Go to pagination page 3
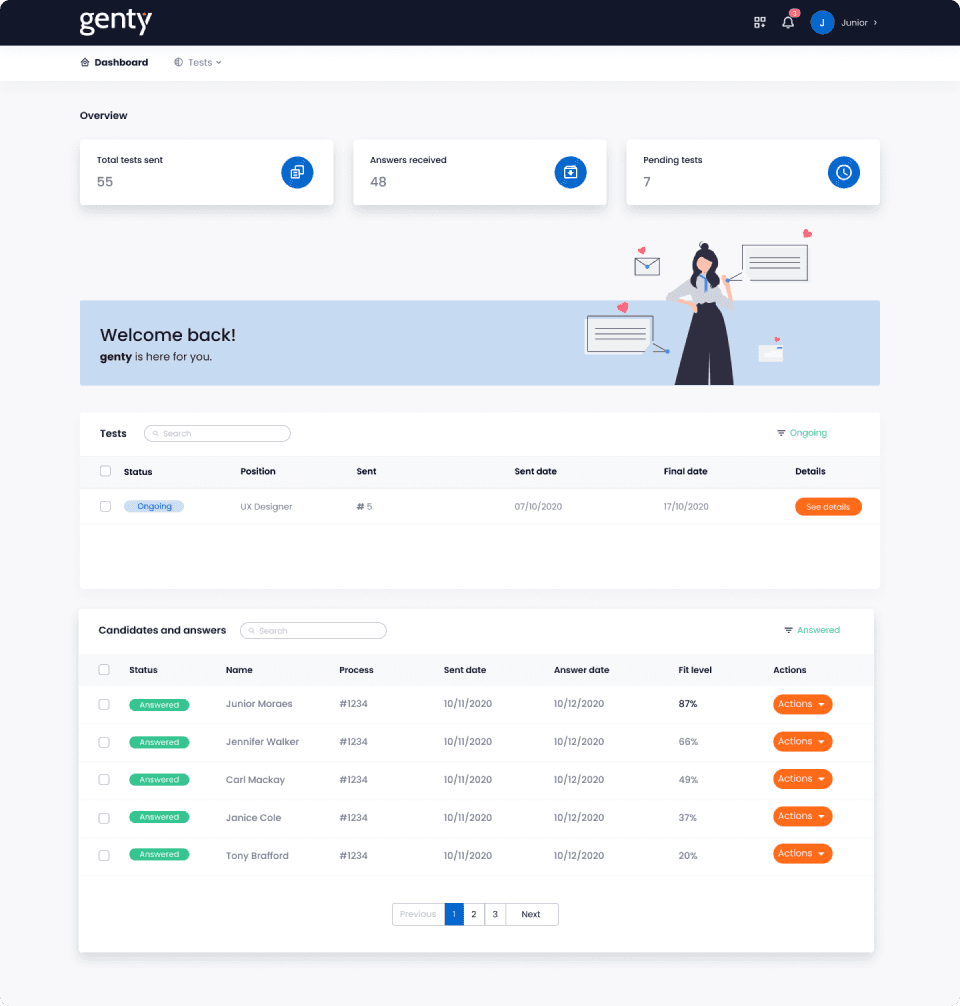This screenshot has height=1006, width=960. click(495, 914)
